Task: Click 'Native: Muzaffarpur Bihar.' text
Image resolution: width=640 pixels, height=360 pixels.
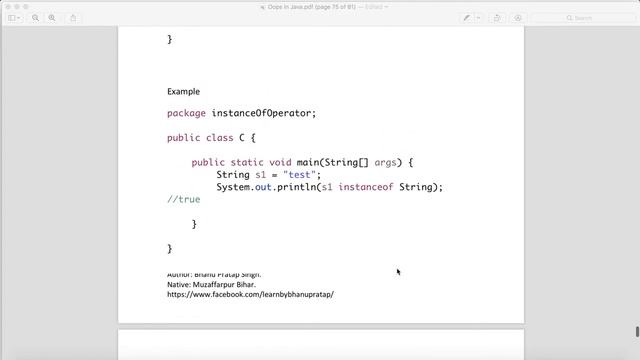Action: 211,284
